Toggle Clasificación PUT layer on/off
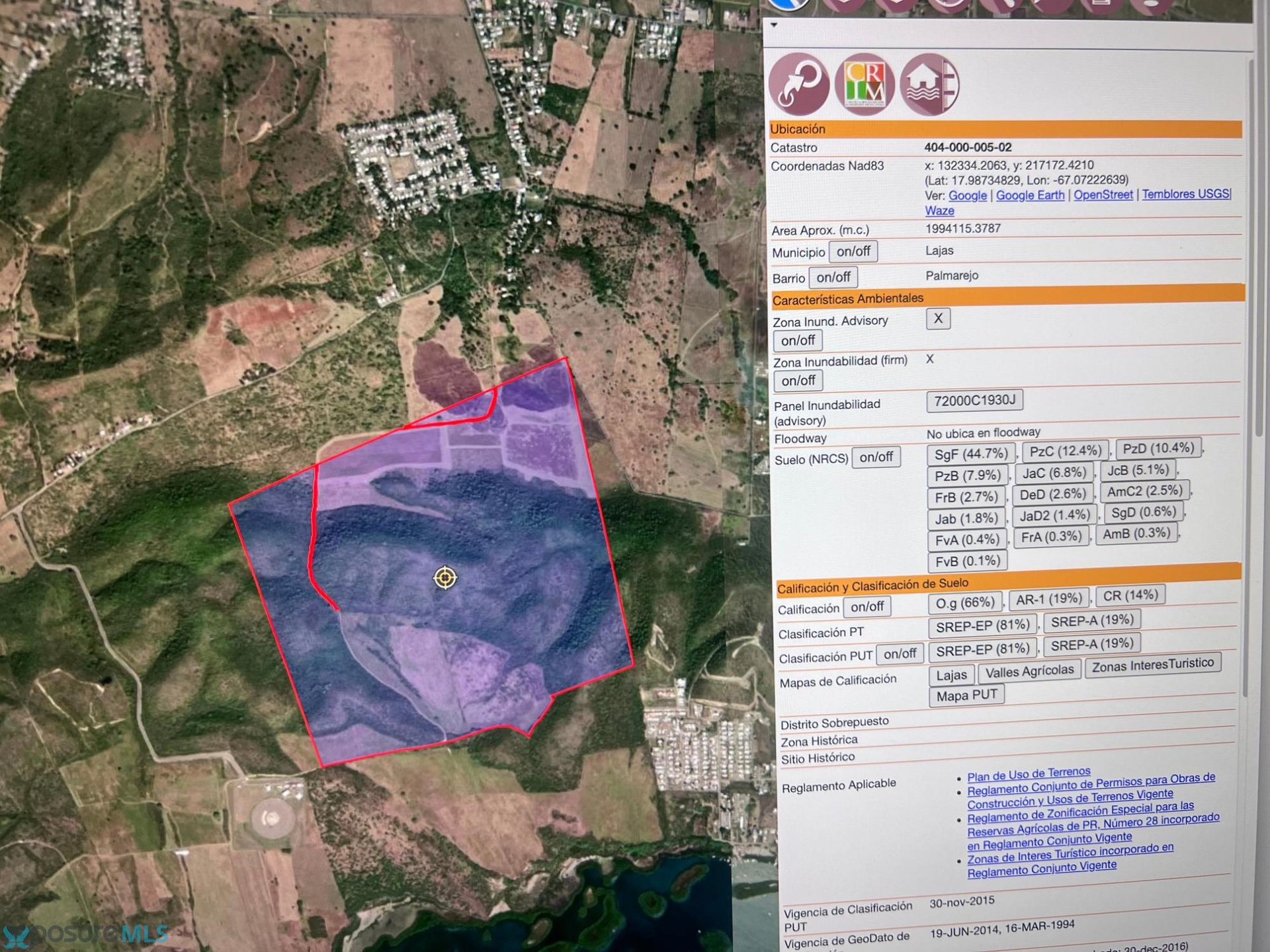The height and width of the screenshot is (952, 1270). click(x=900, y=654)
